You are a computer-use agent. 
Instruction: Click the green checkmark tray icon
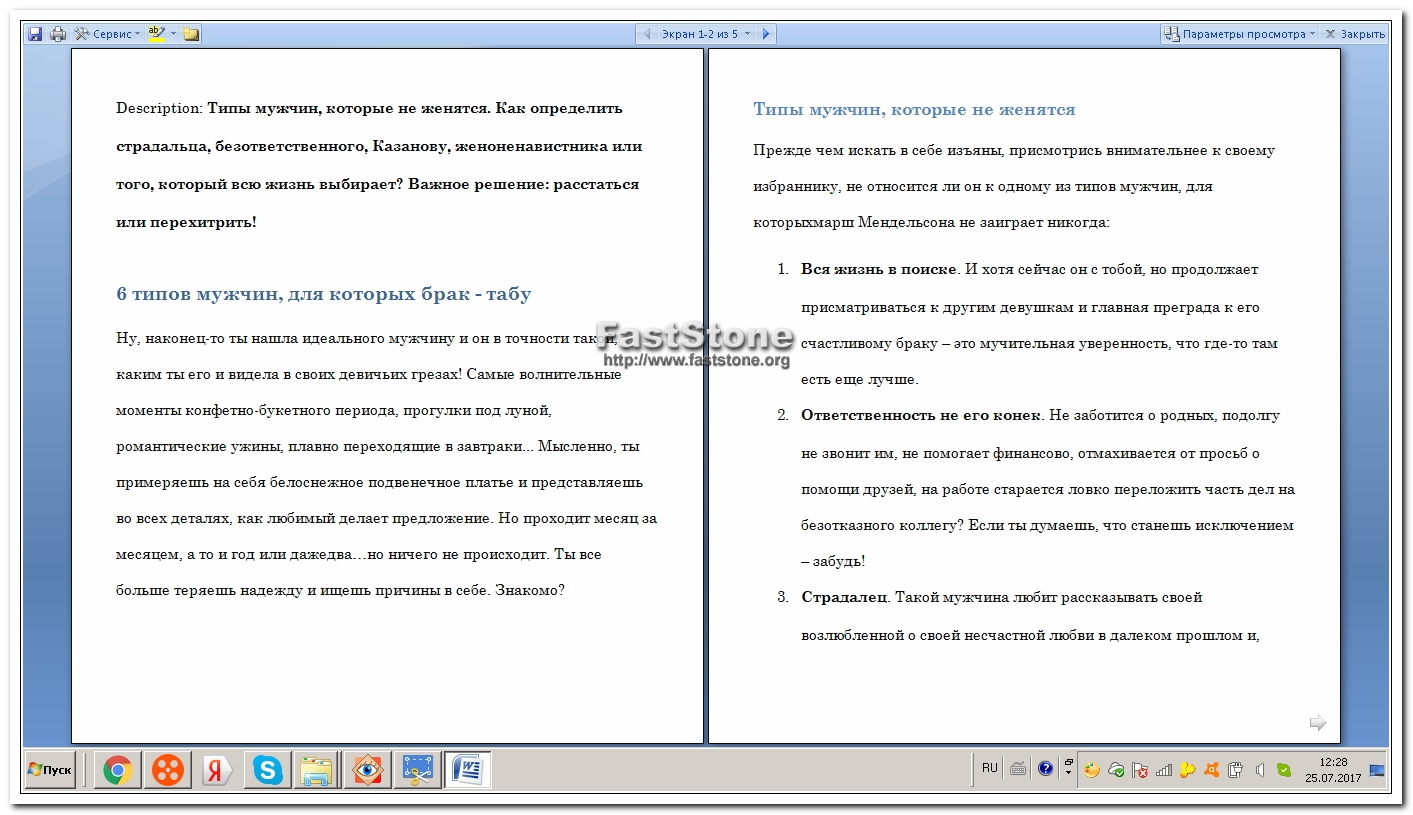(x=1284, y=770)
